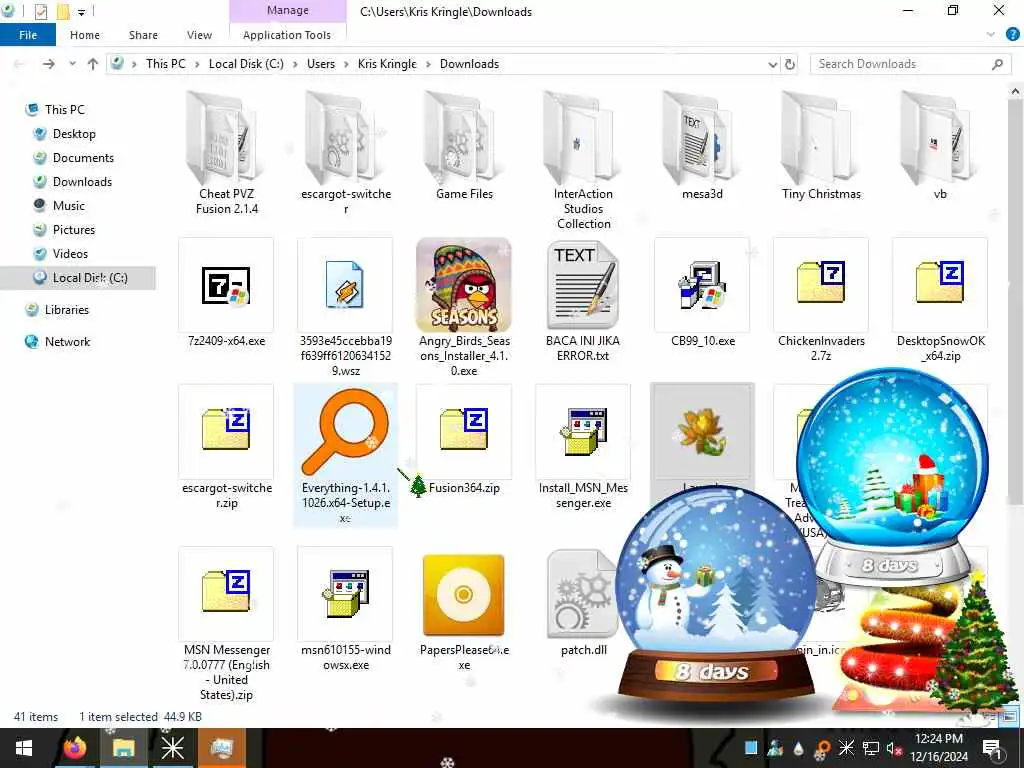This screenshot has width=1024, height=768.
Task: Select the BACA INI JIKA ERROR.txt file
Action: tap(583, 300)
